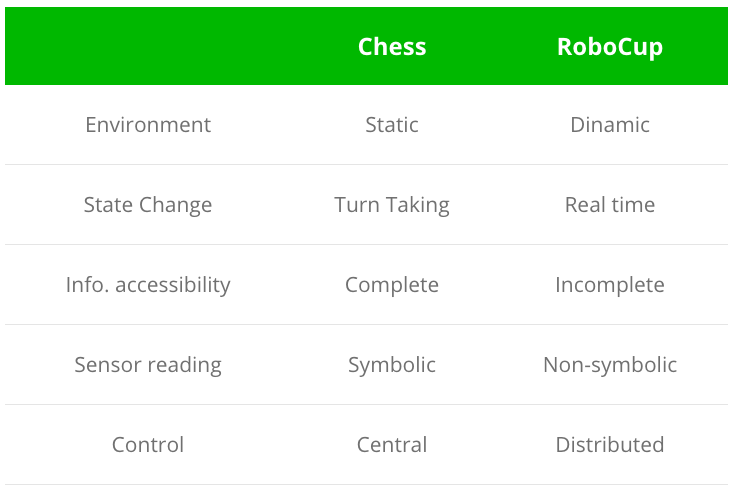Click the Distributed cell under RoboCup

610,445
